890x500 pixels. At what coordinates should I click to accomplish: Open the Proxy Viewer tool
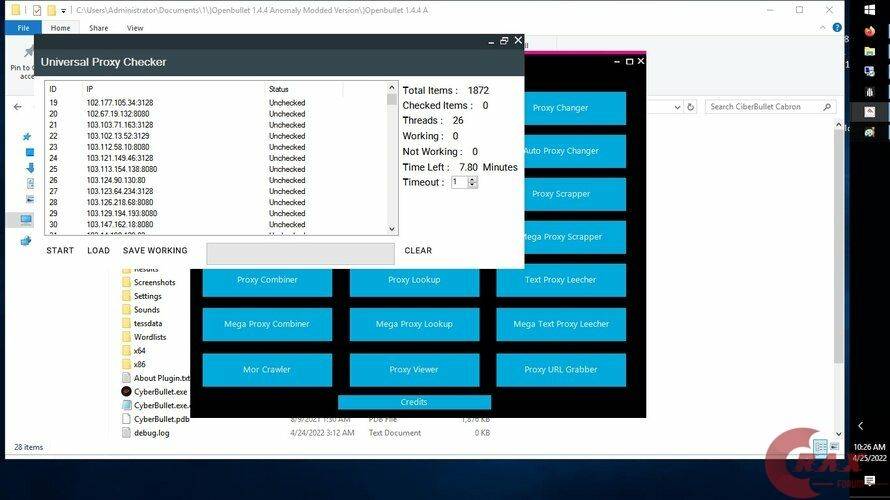pos(414,369)
